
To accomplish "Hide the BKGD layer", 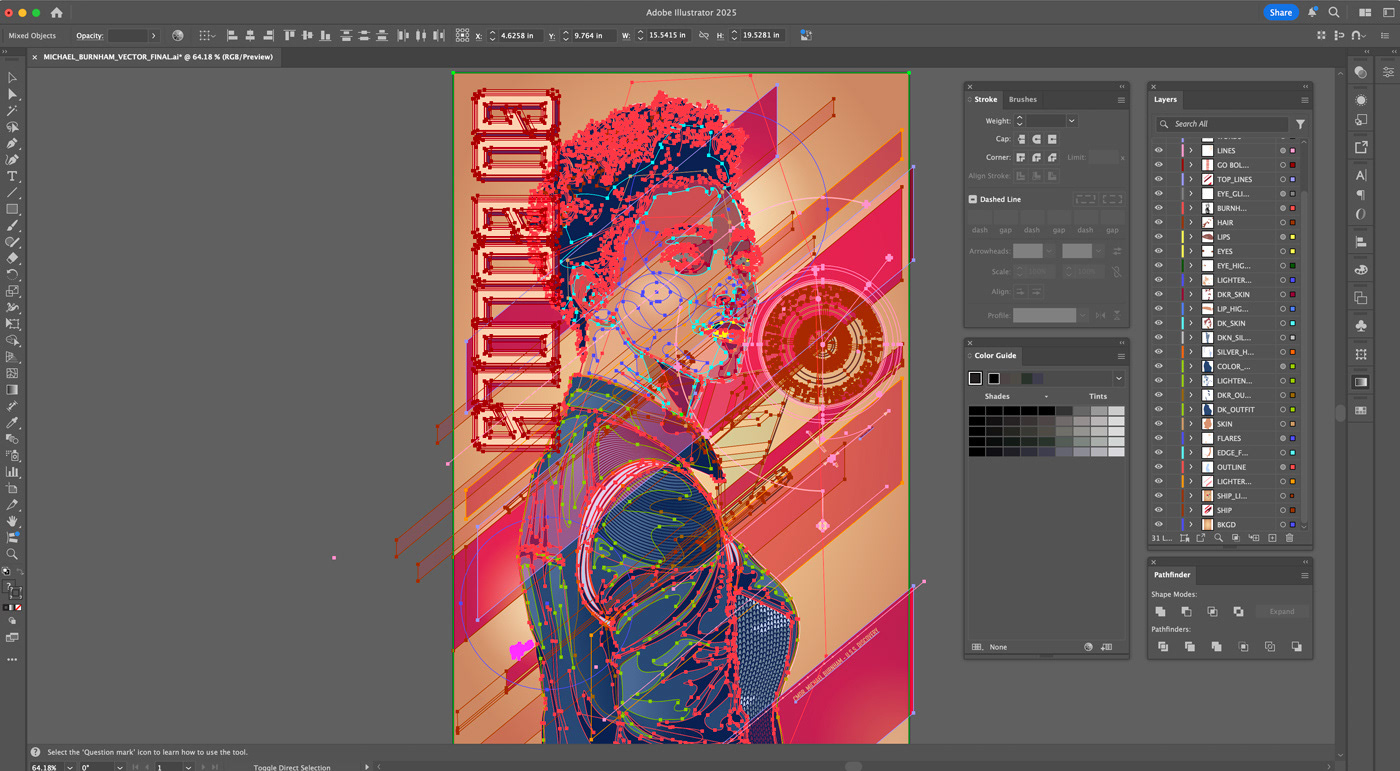I will pos(1159,524).
